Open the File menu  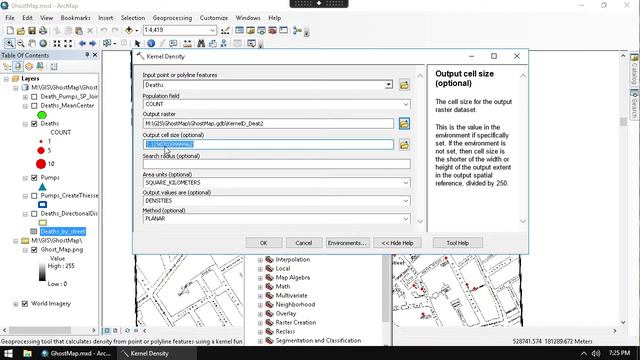pyautogui.click(x=10, y=18)
